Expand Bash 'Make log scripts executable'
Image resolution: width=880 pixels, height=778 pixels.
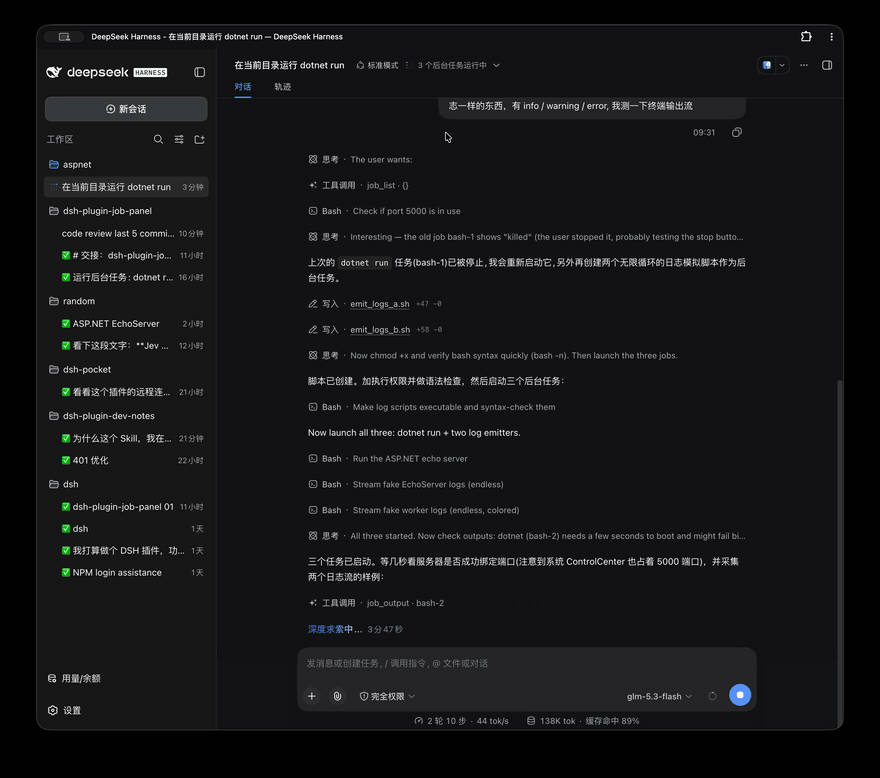click(432, 407)
